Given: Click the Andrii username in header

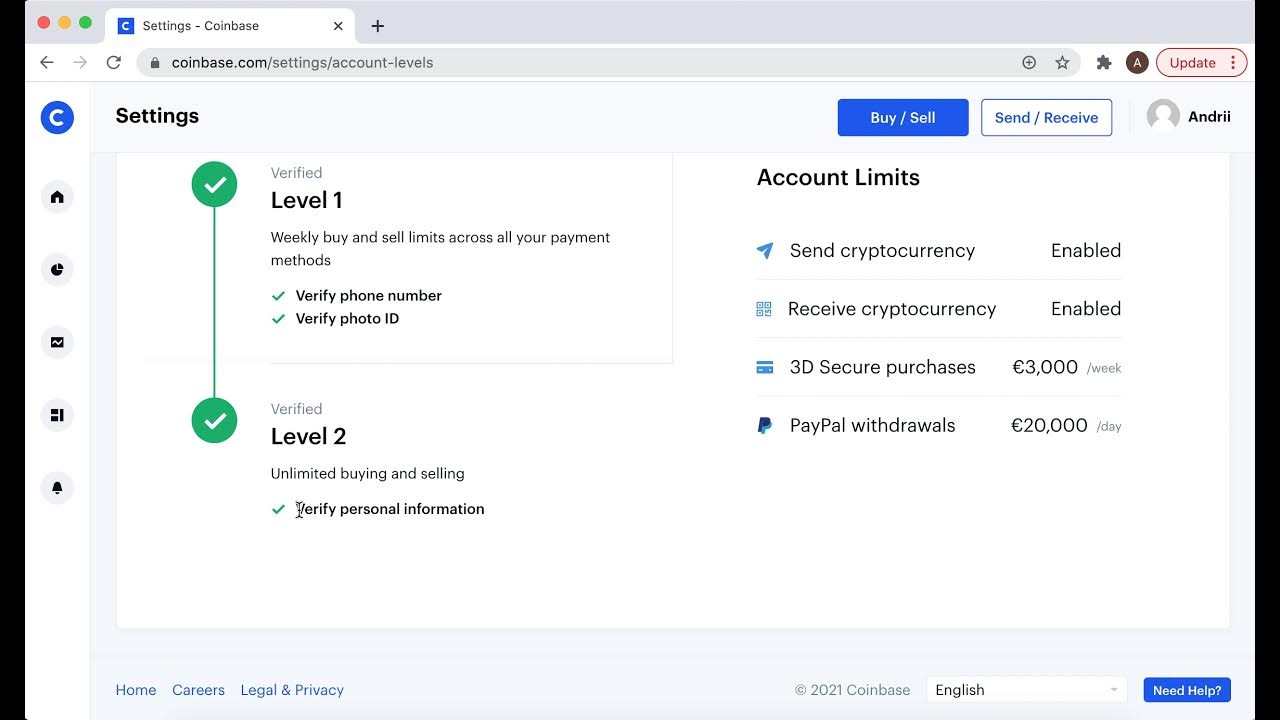Looking at the screenshot, I should [1209, 116].
